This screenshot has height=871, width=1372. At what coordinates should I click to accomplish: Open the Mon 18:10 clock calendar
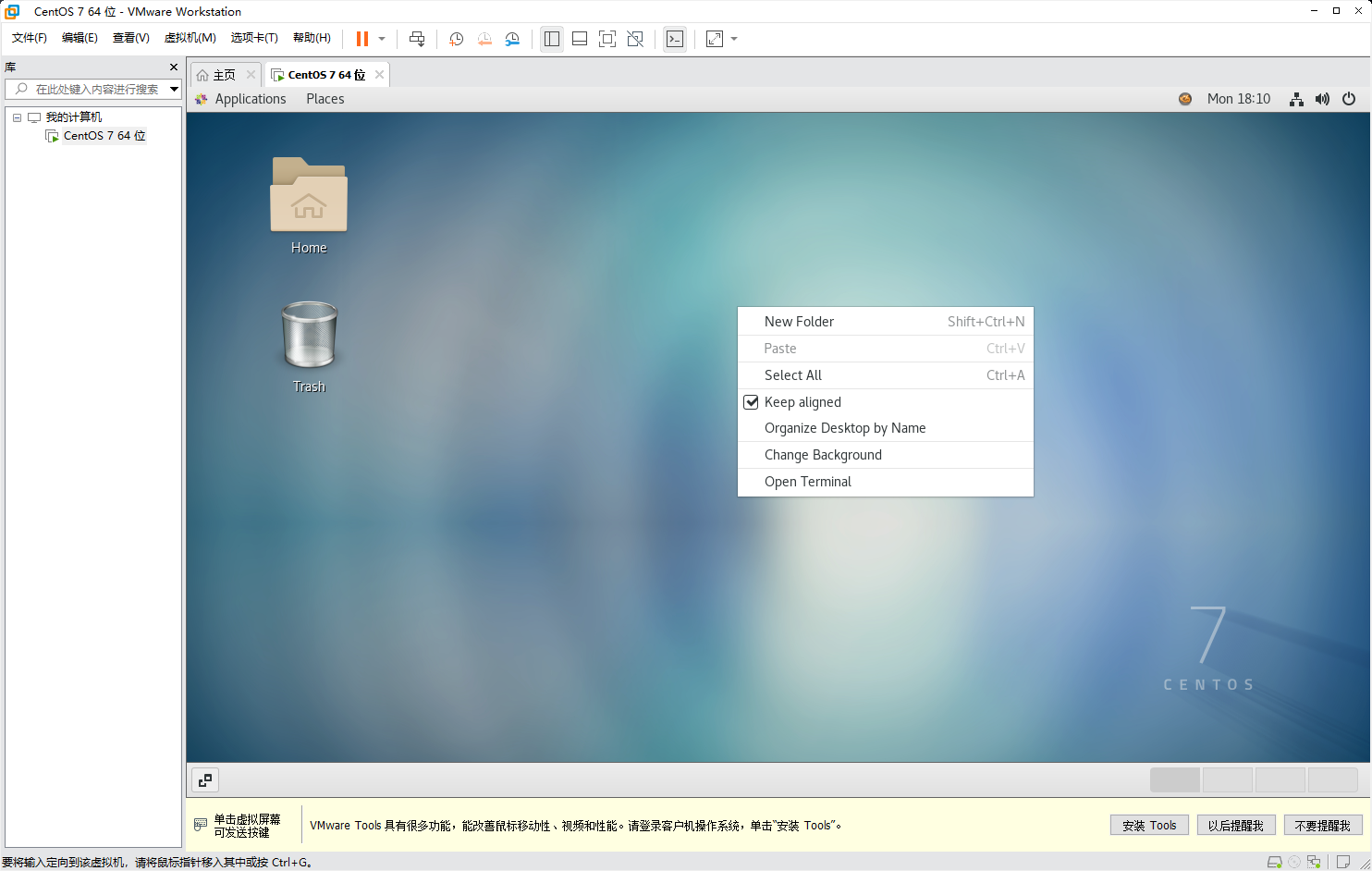click(1239, 99)
